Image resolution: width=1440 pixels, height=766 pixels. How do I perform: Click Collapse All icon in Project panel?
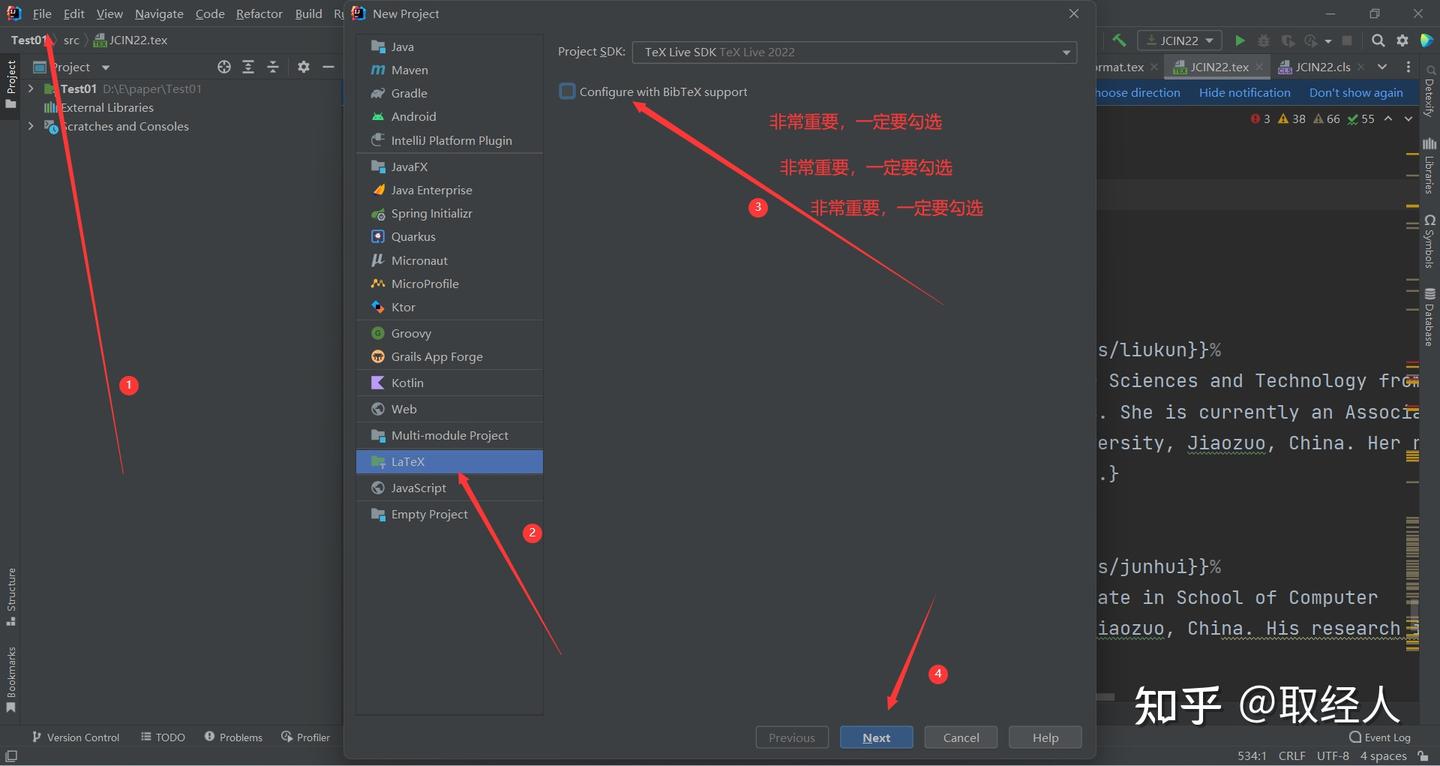[272, 67]
